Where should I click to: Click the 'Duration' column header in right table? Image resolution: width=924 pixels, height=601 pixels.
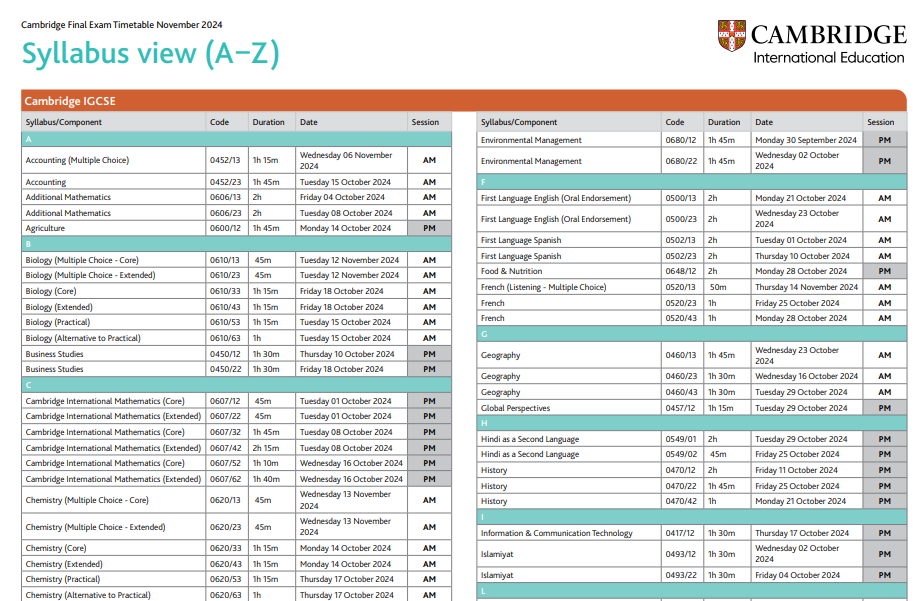[x=724, y=123]
